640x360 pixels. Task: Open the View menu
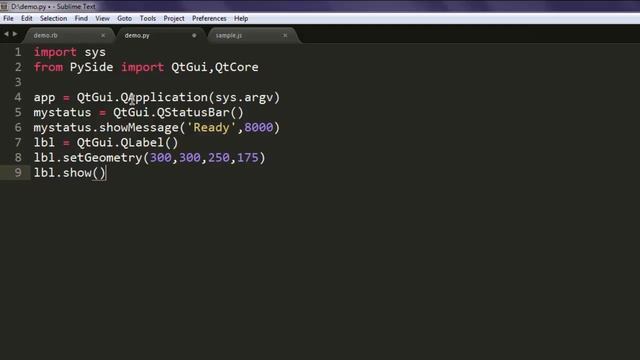pos(102,18)
